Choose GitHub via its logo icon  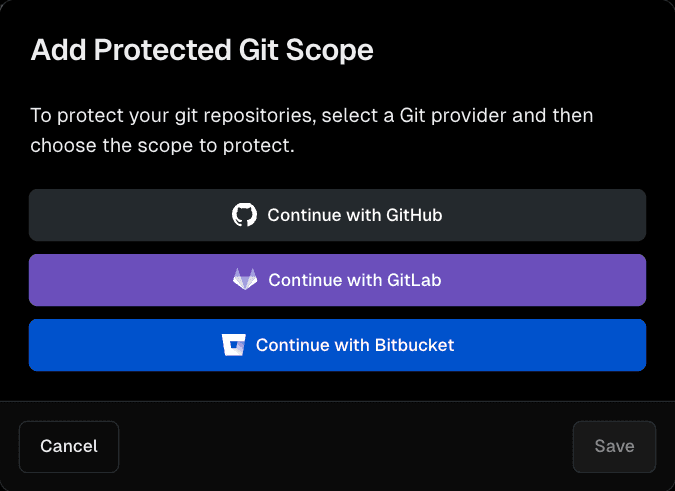[x=244, y=215]
